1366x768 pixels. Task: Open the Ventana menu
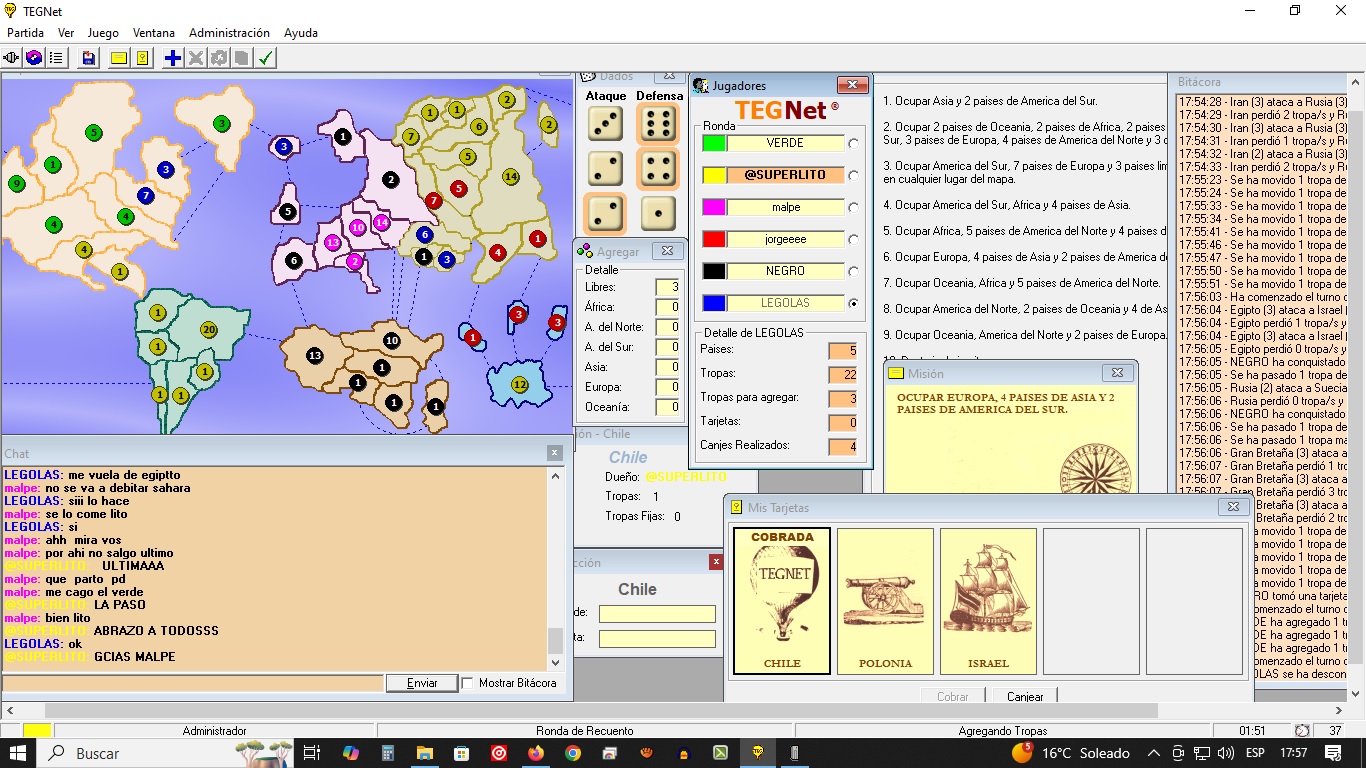pyautogui.click(x=154, y=33)
